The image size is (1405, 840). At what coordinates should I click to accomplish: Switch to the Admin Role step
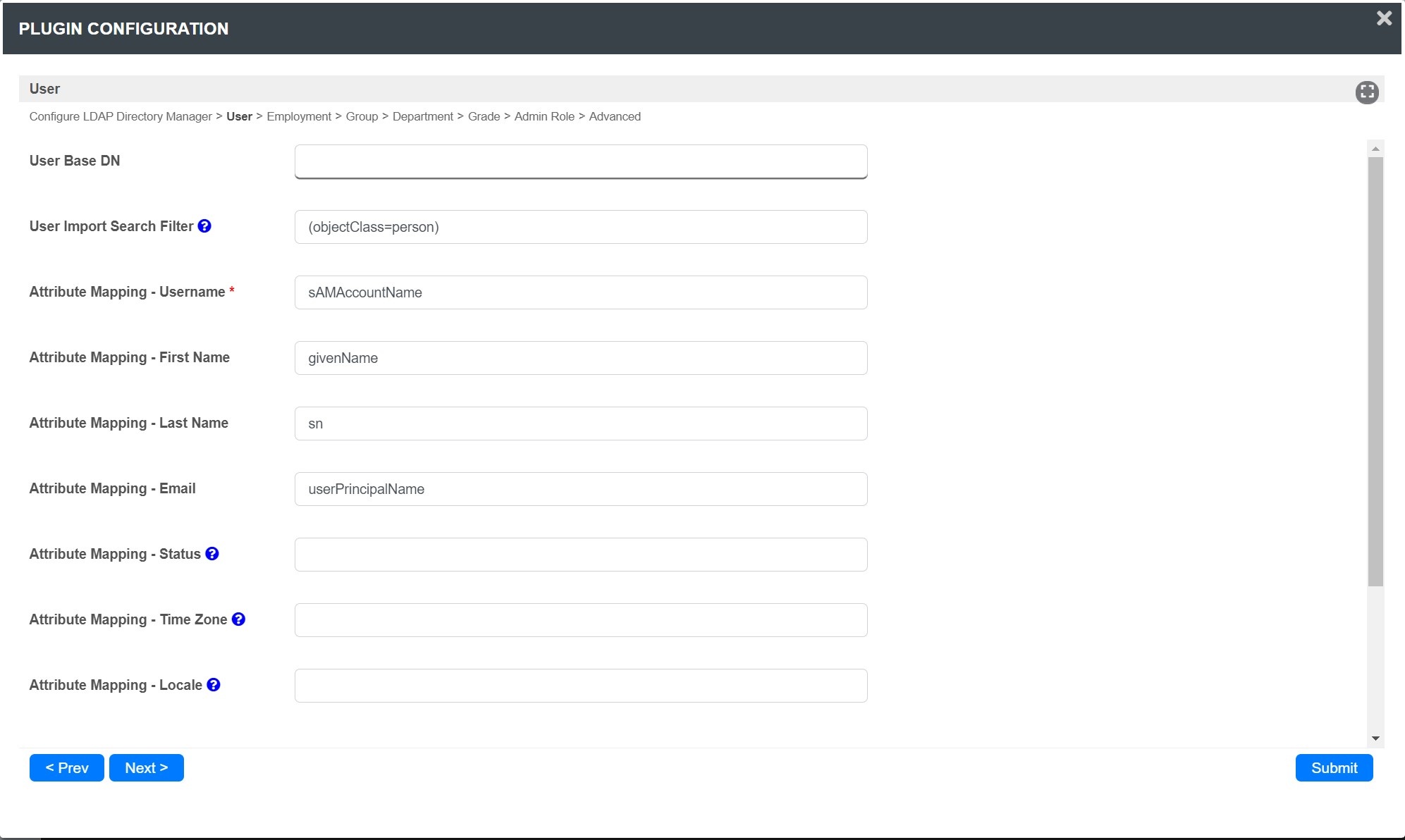click(544, 116)
